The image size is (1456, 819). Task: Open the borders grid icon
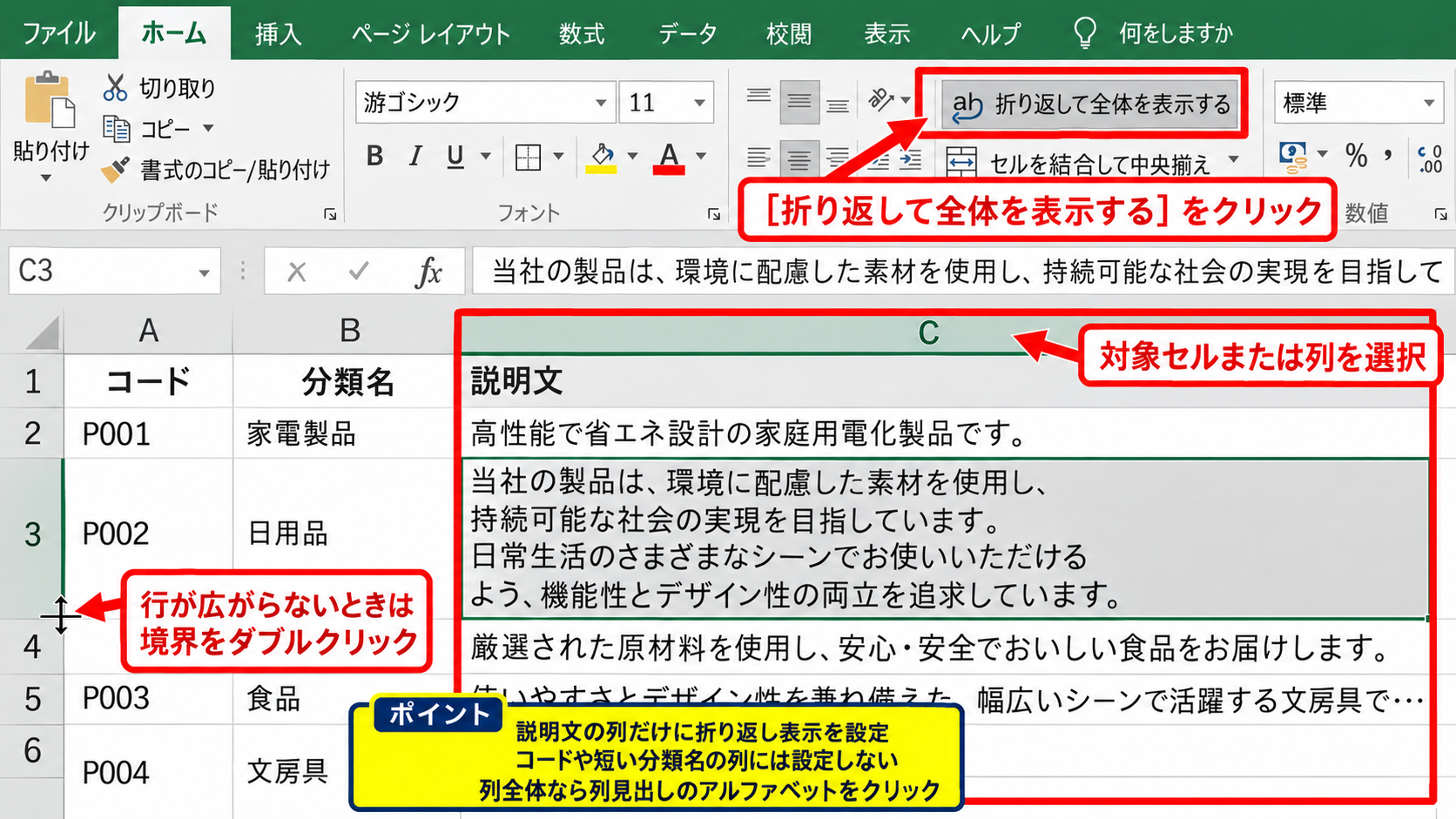pyautogui.click(x=528, y=158)
